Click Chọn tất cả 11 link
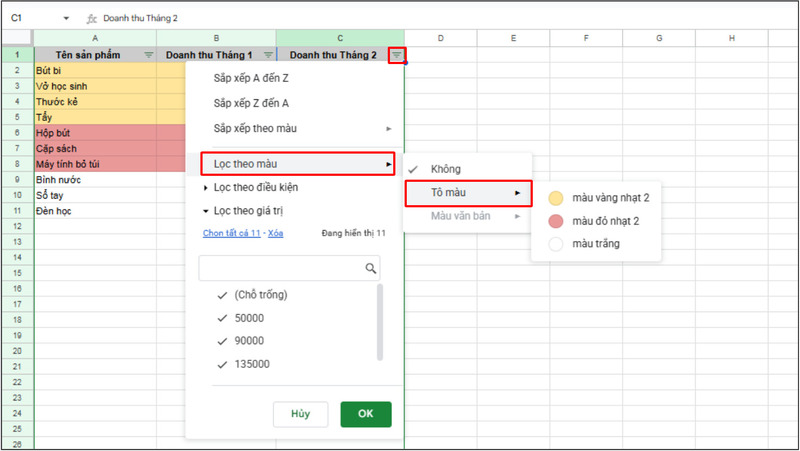Viewport: 800px width, 451px height. 231,233
